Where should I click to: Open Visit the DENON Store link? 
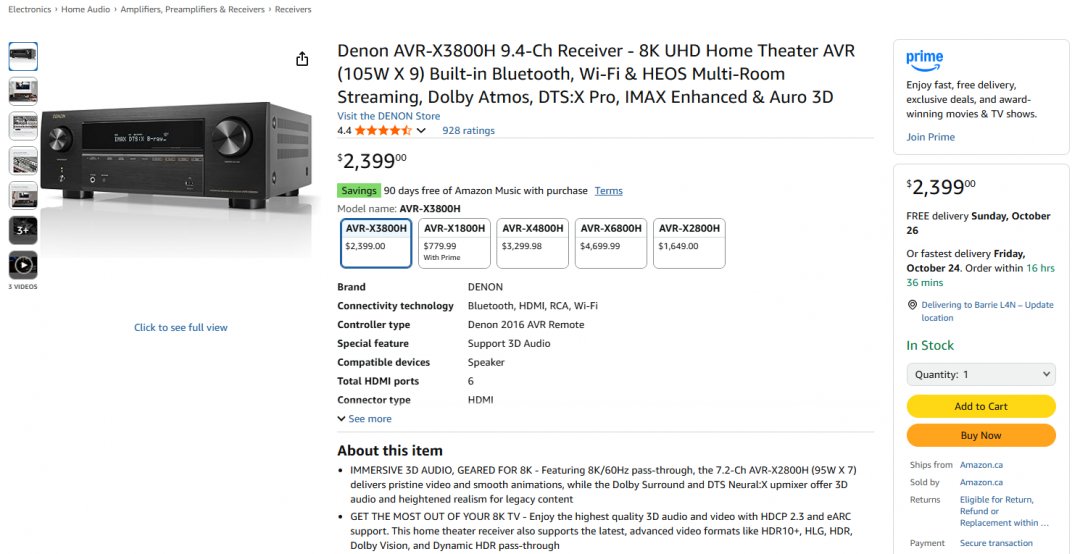pos(388,116)
